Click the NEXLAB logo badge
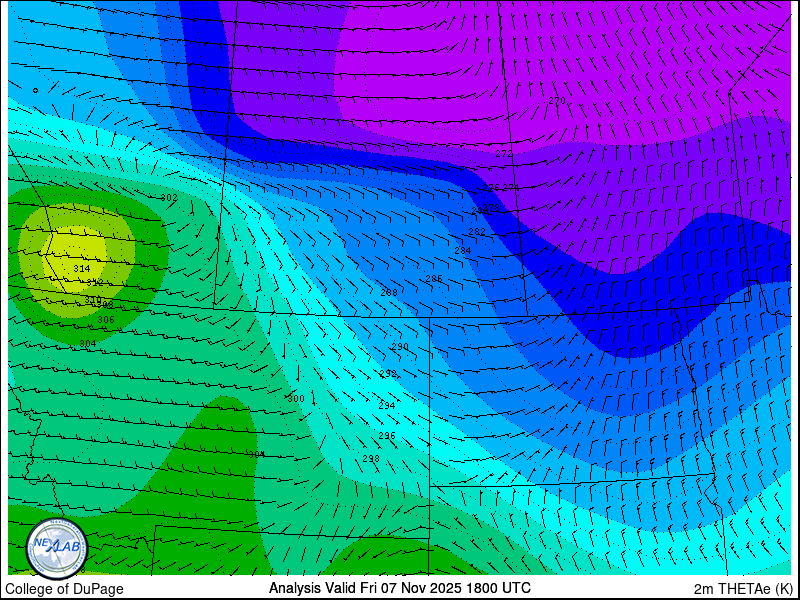 [x=57, y=548]
